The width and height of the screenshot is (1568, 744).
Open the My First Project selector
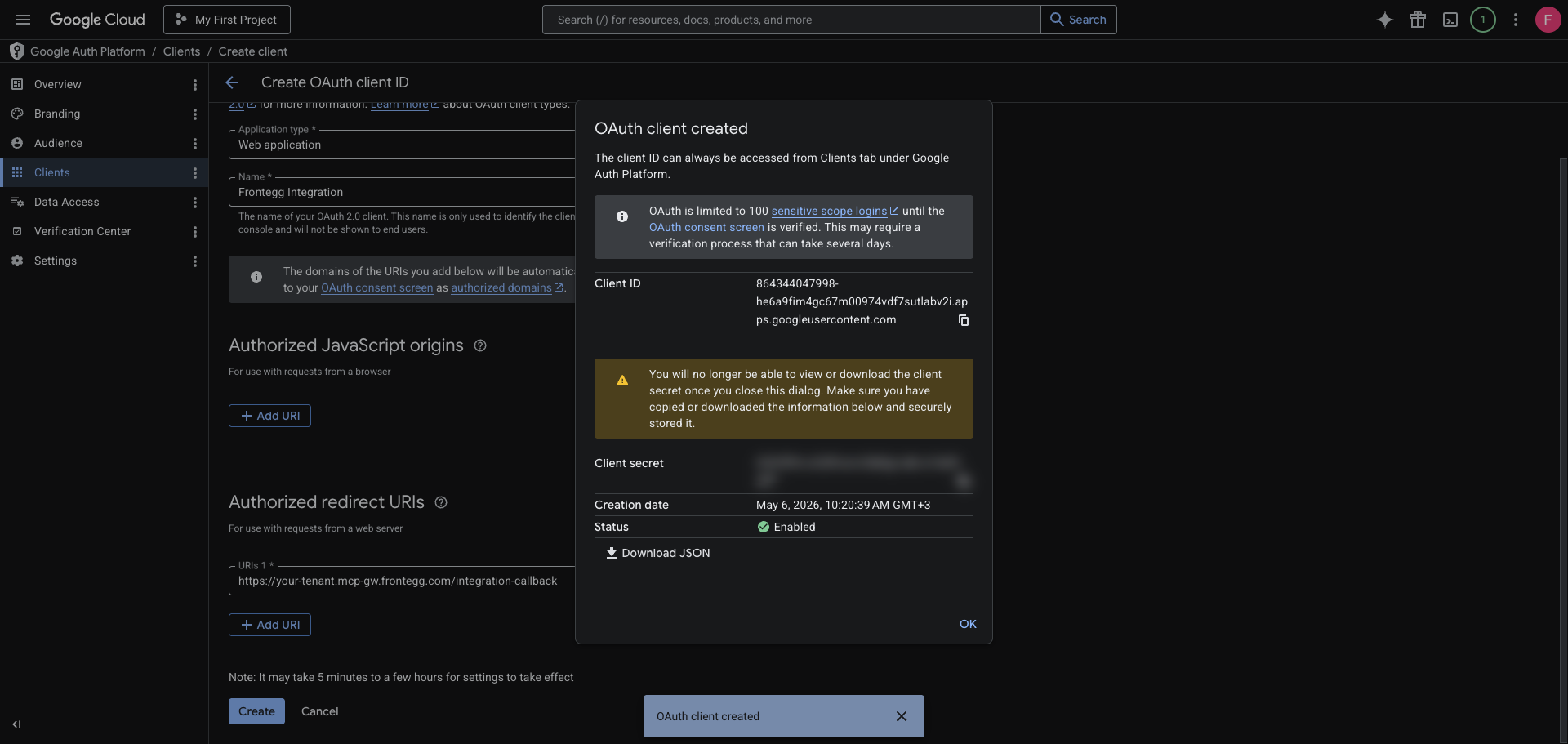tap(227, 20)
